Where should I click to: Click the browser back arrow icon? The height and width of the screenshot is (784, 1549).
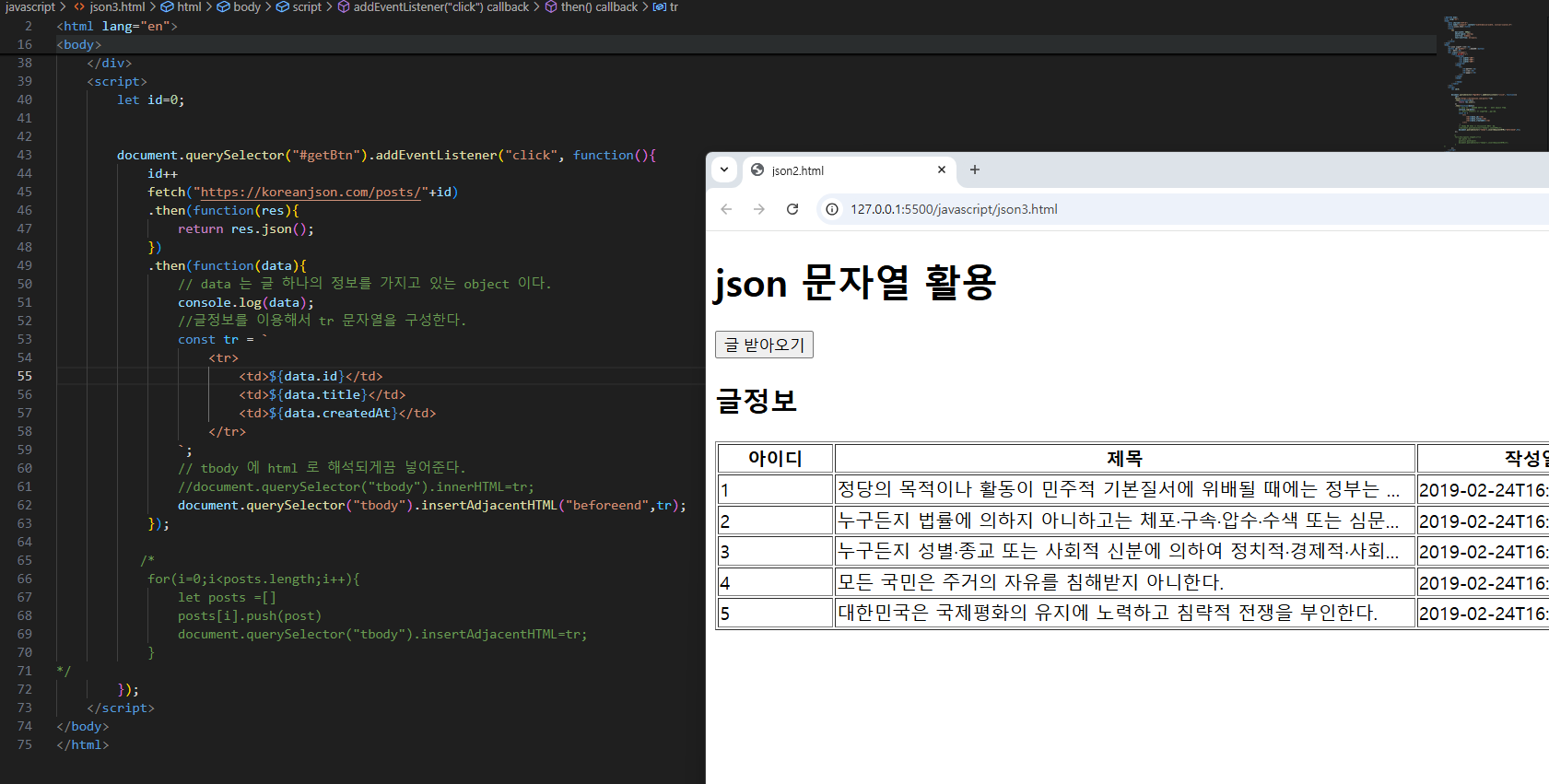tap(726, 209)
